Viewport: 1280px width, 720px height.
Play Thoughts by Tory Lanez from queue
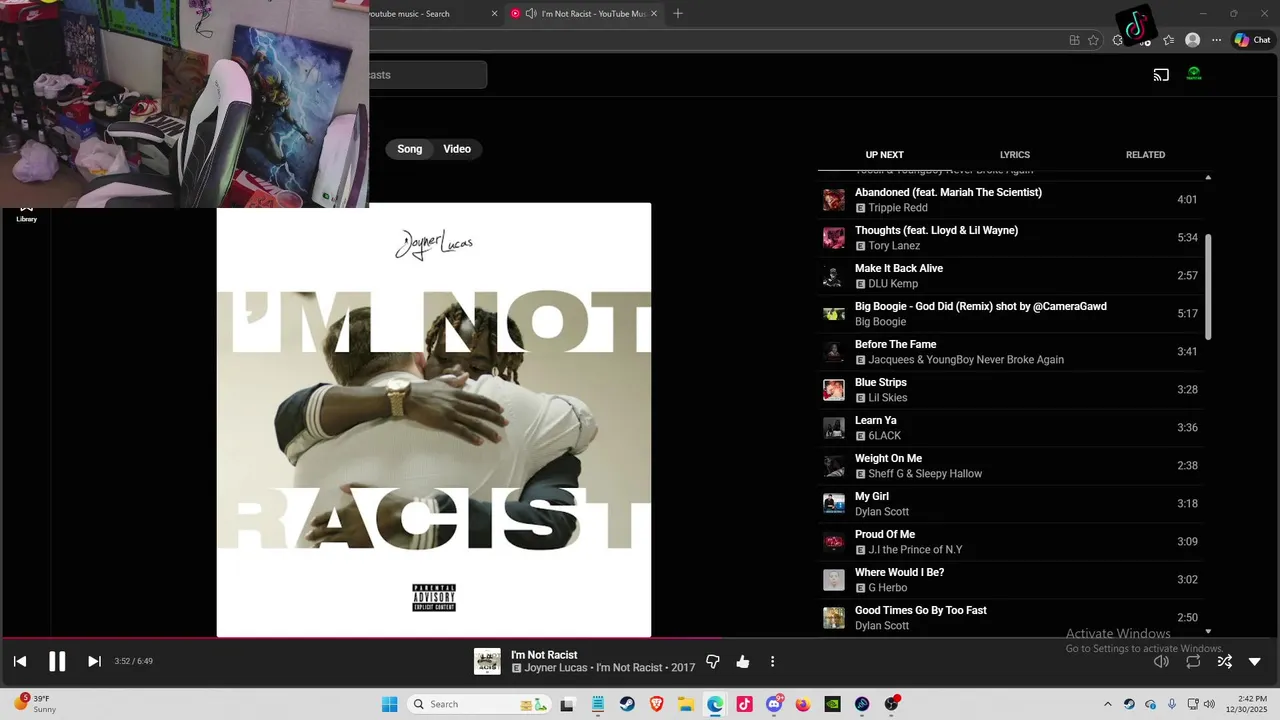pyautogui.click(x=1010, y=238)
